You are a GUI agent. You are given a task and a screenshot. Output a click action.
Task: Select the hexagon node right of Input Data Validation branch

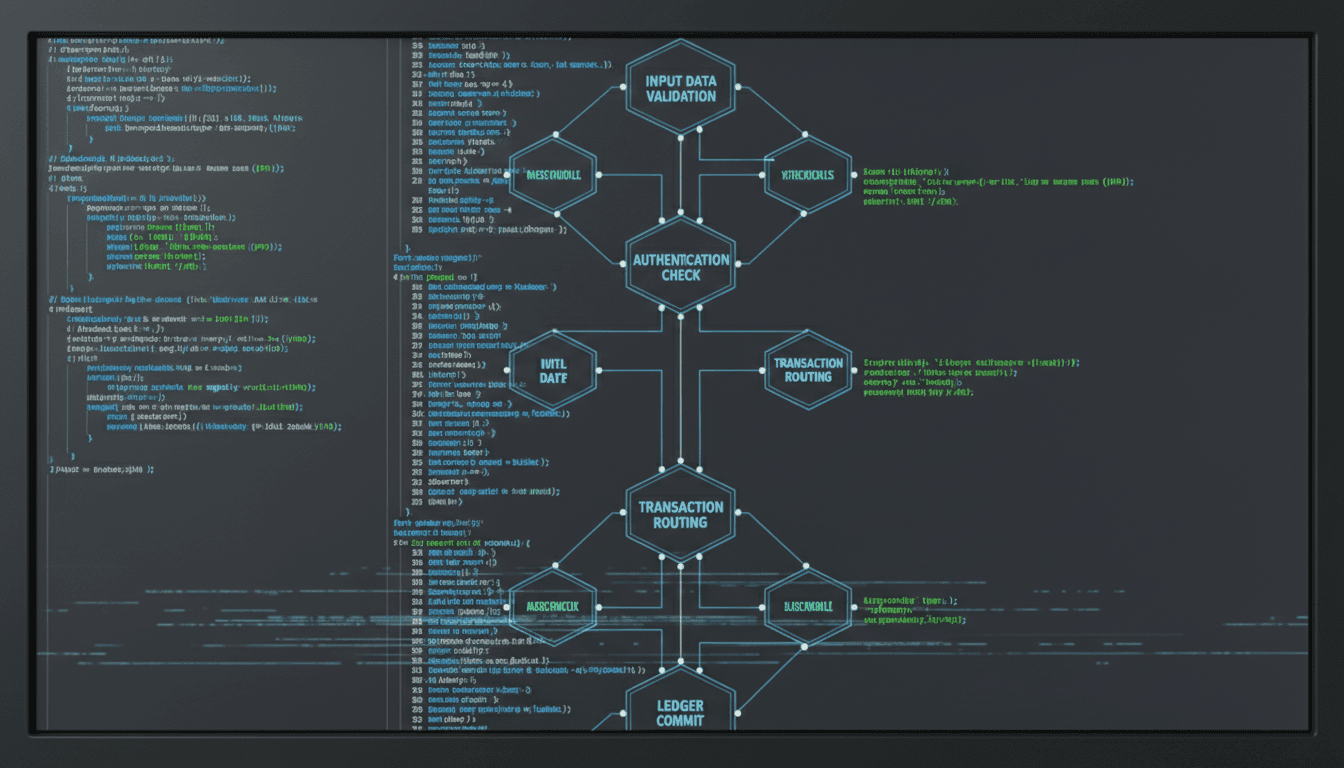tap(808, 175)
